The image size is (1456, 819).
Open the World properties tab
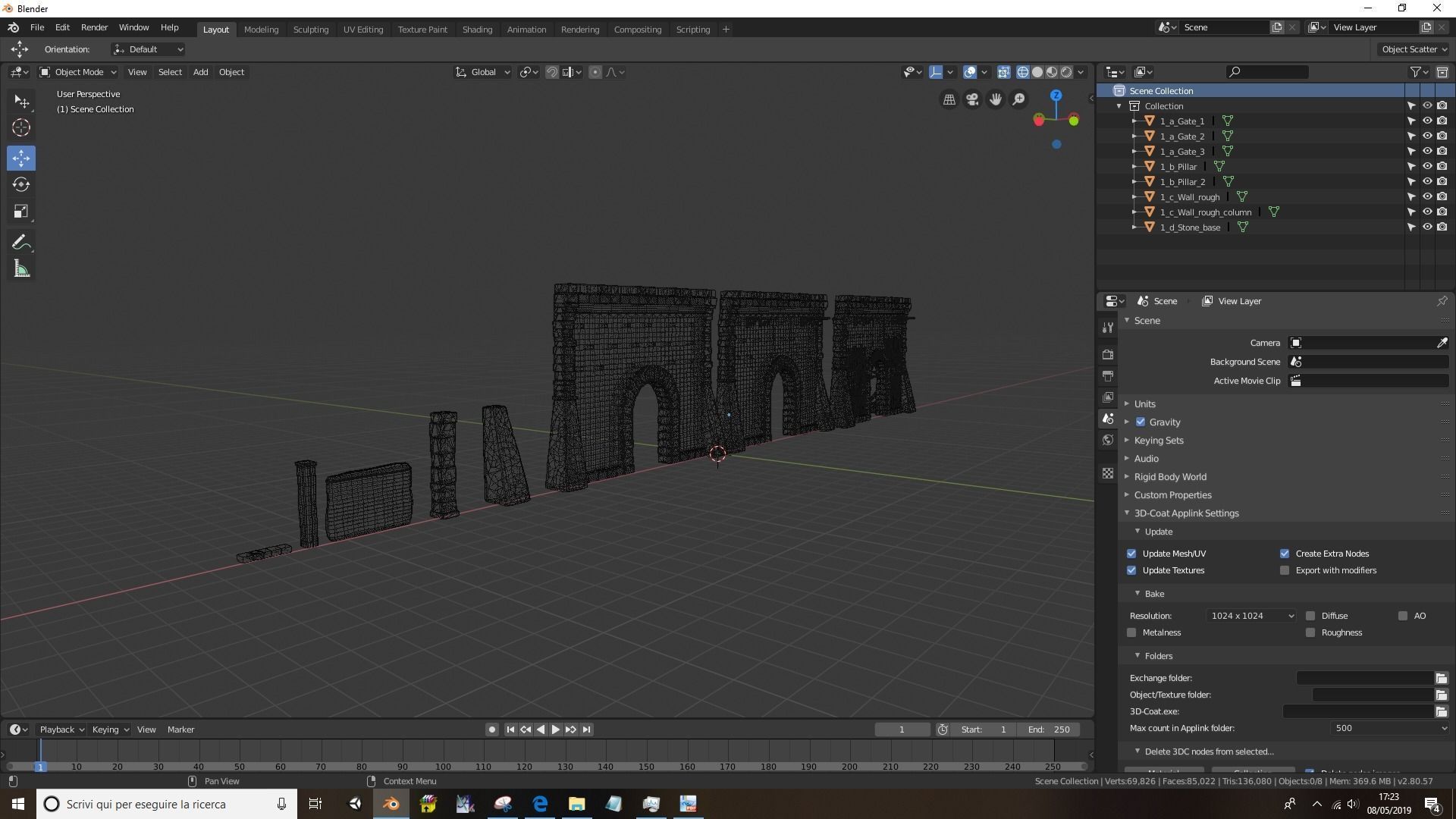pos(1108,440)
